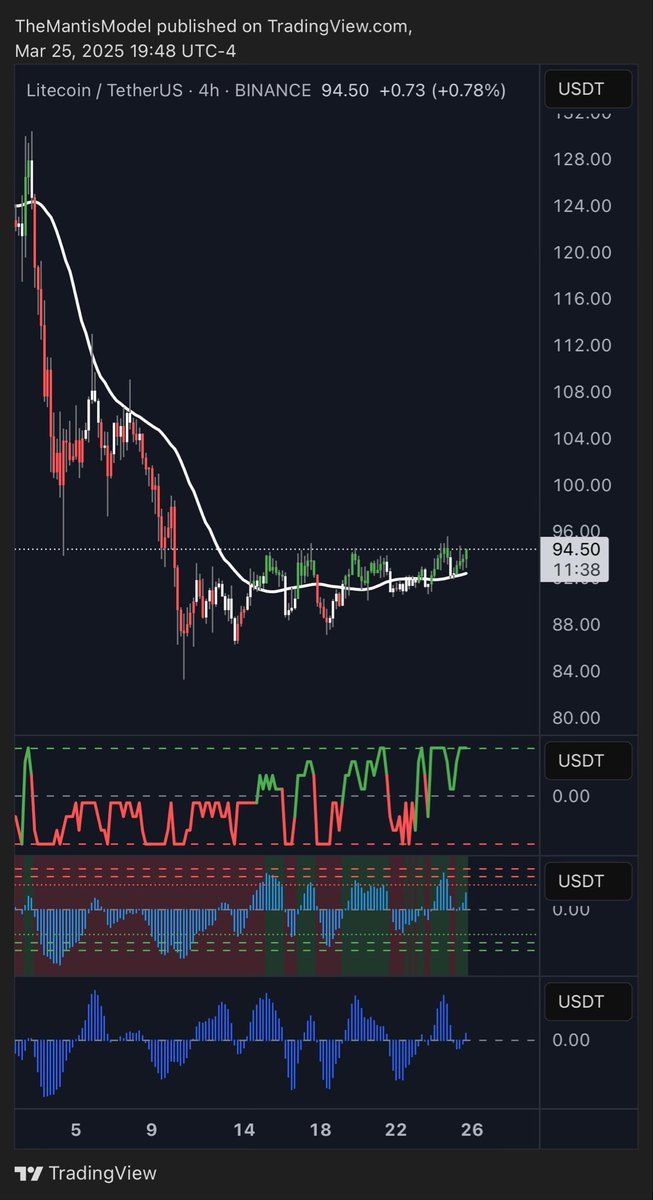Click the date label 14 on time axis
Image resolution: width=653 pixels, height=1200 pixels.
coord(244,1130)
